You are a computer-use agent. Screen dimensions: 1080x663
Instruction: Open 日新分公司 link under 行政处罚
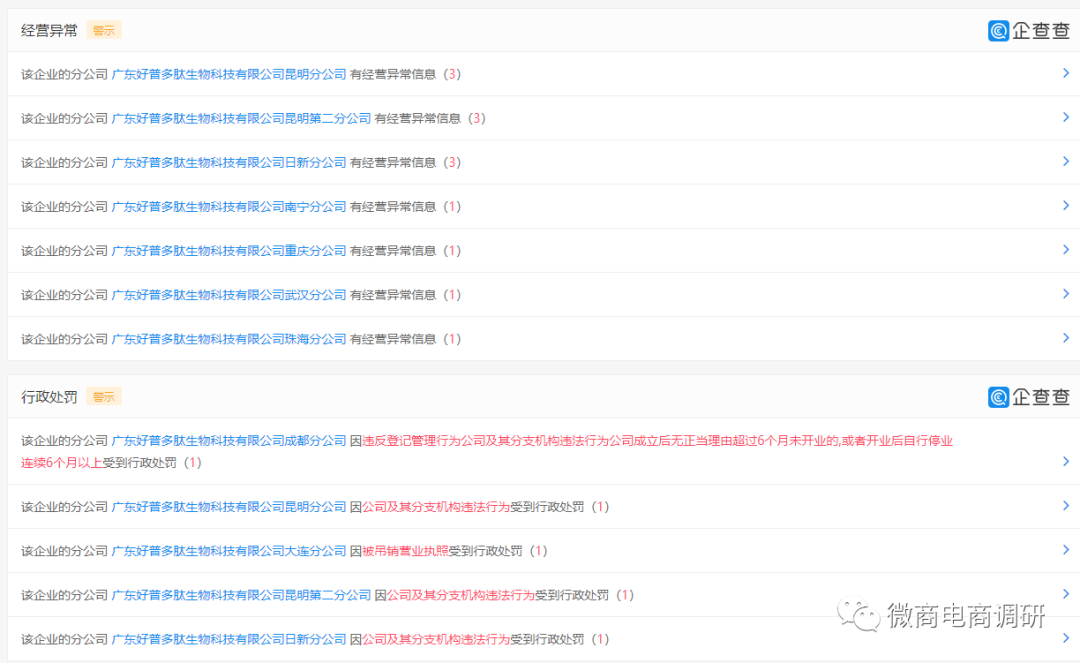229,639
